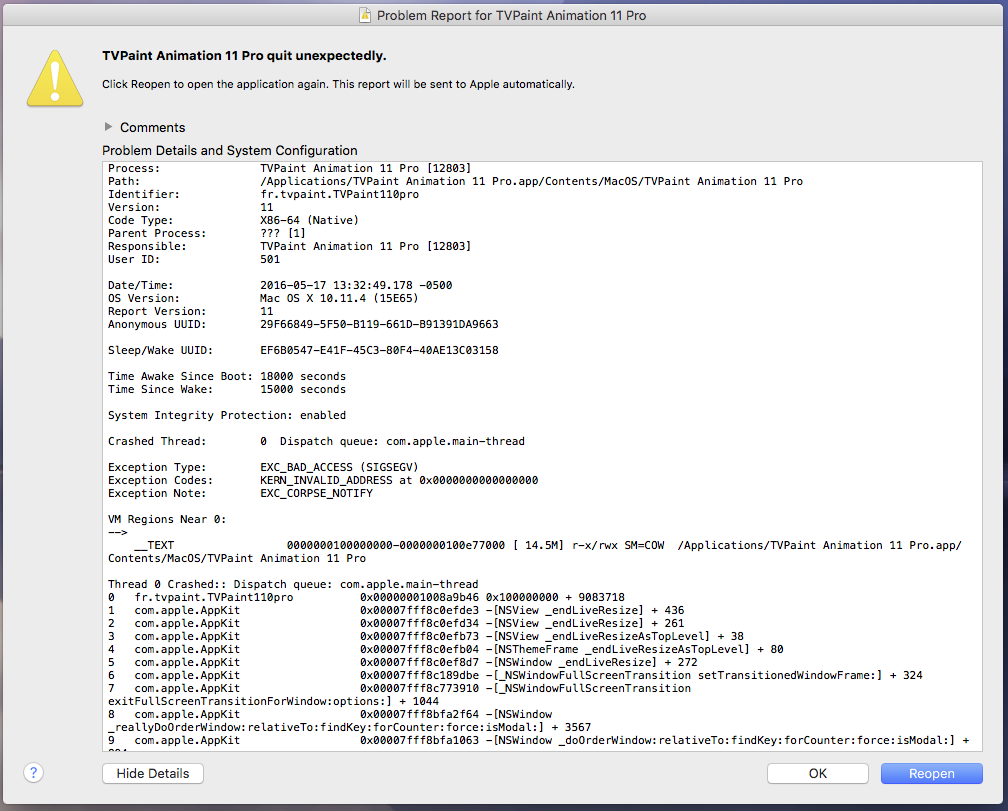Screen dimensions: 1008x811
Task: Select the Identifier value "fr.tvpaint.TVPaint110pro"
Action: (x=339, y=194)
